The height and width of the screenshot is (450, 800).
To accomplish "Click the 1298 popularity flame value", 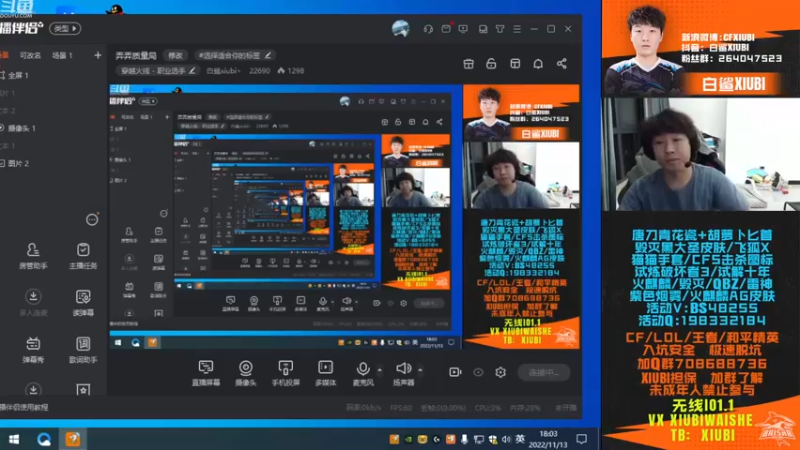I will 291,71.
